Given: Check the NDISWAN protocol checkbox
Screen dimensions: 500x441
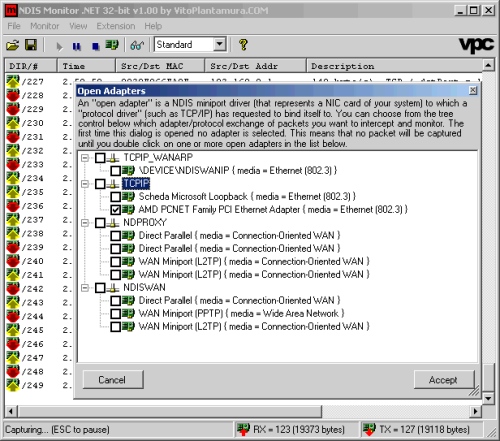Looking at the screenshot, I should 100,288.
